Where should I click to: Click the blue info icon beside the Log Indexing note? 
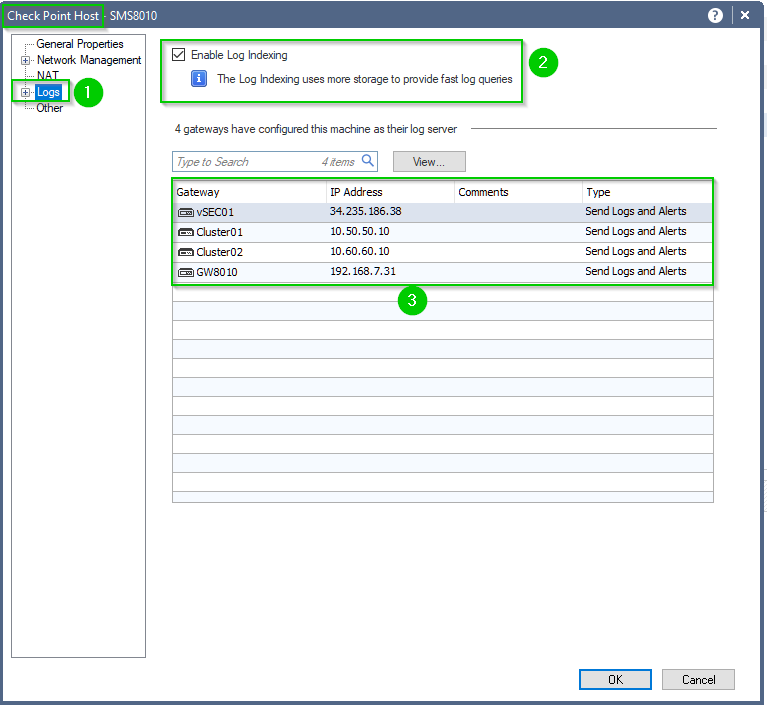coord(199,79)
